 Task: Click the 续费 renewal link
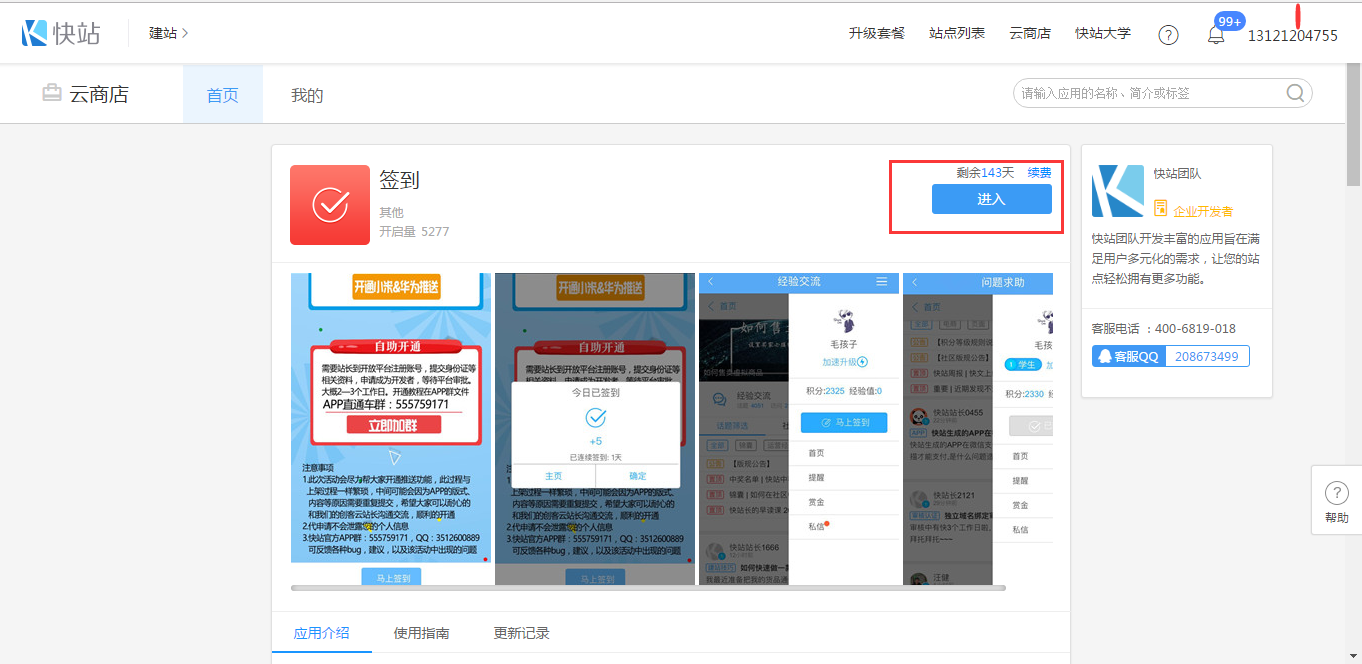coord(1039,172)
